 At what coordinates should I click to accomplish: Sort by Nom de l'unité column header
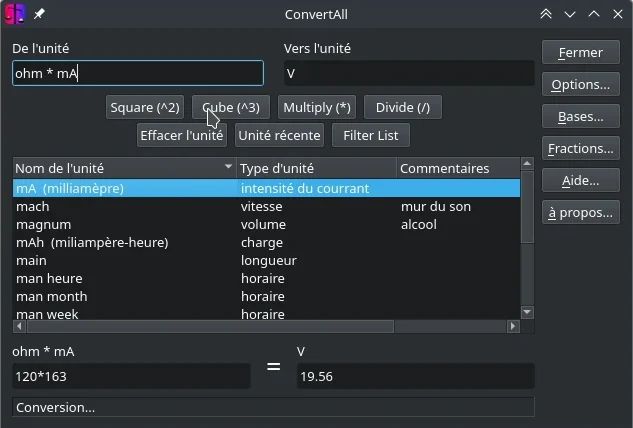pyautogui.click(x=124, y=168)
